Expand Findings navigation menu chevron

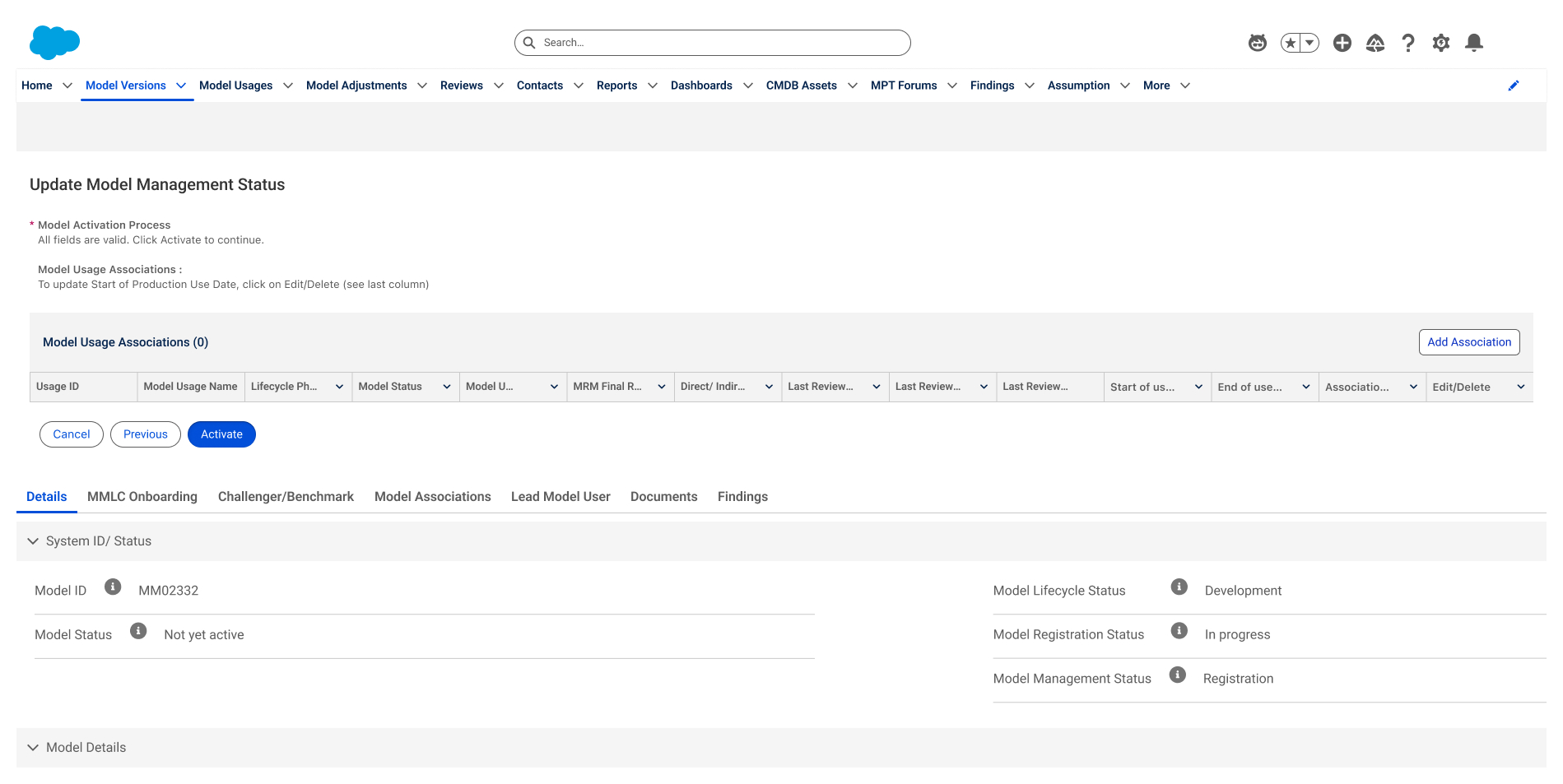point(1030,86)
